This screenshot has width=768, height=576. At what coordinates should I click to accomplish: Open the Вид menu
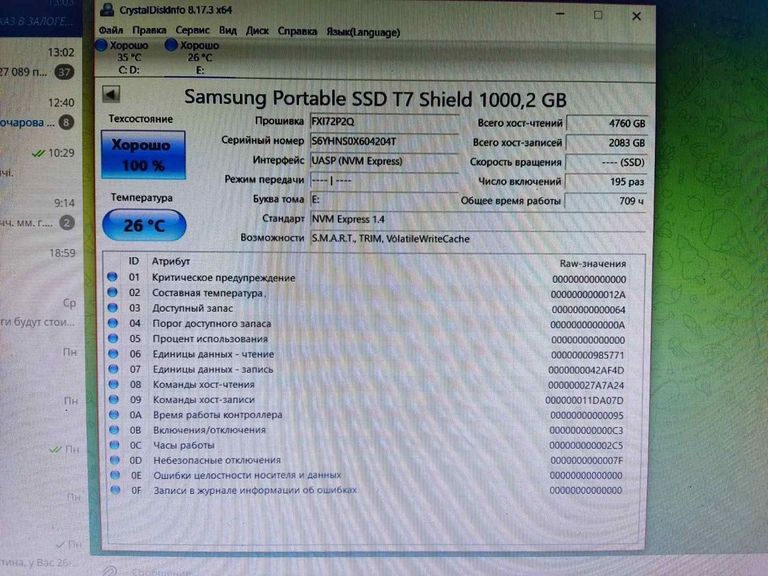(x=227, y=31)
